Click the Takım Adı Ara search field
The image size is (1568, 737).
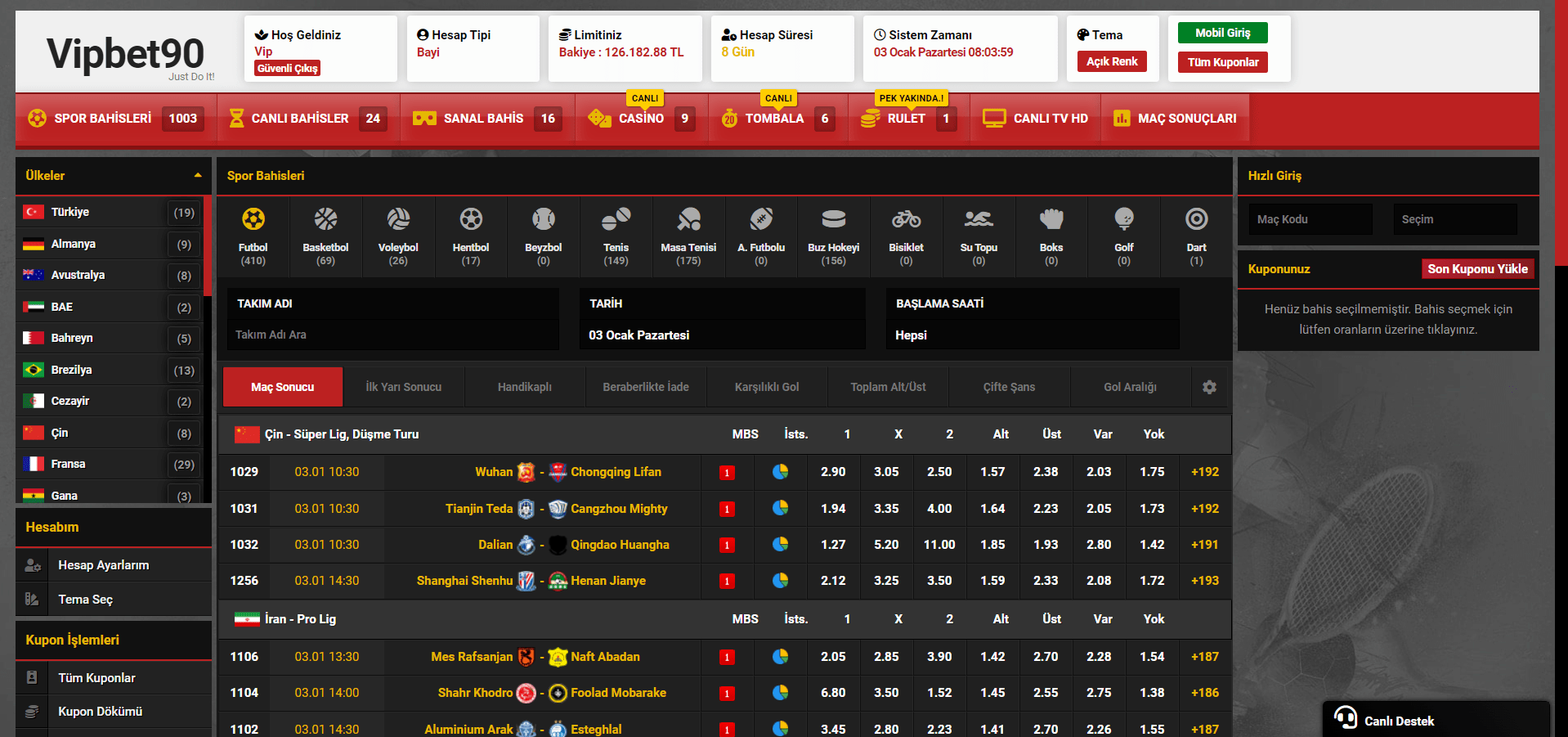coord(393,335)
